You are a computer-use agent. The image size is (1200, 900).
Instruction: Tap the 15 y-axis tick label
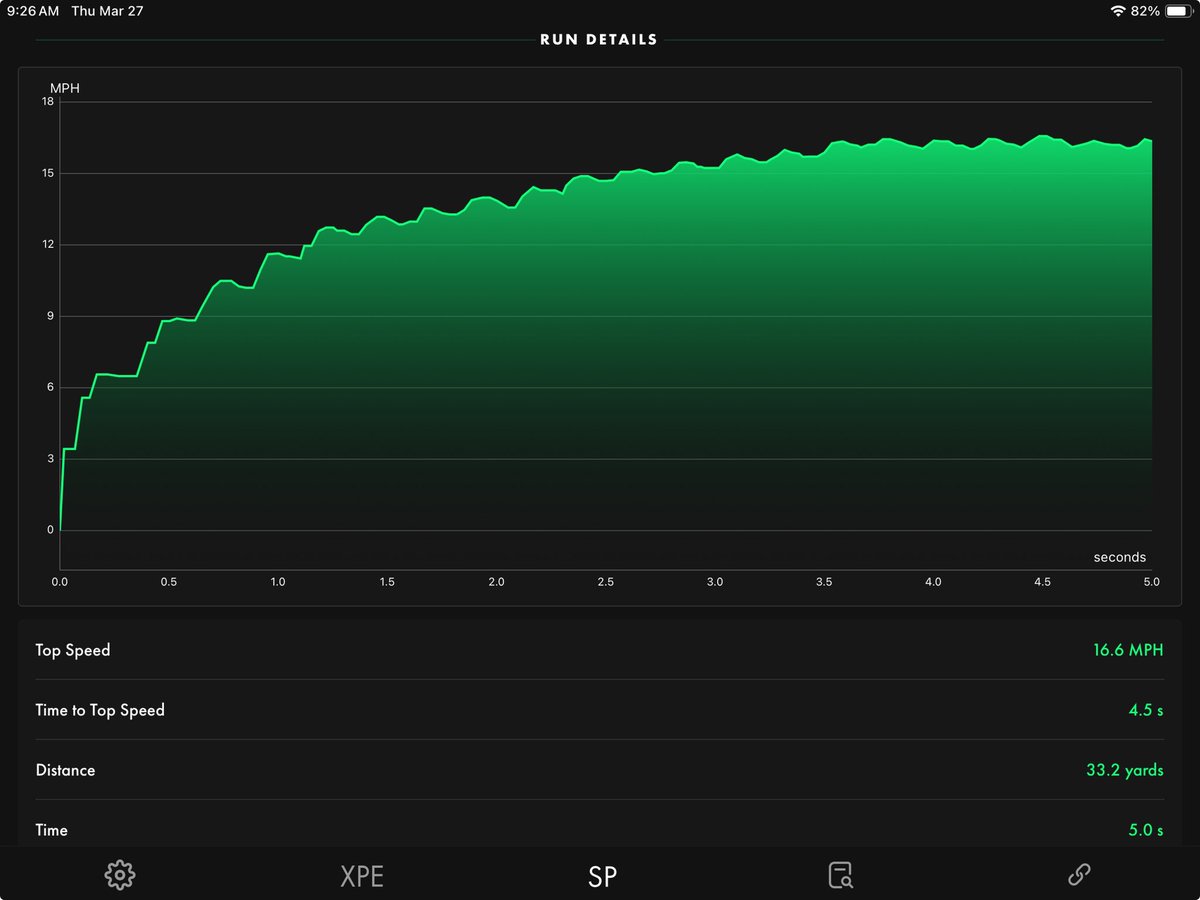point(48,173)
